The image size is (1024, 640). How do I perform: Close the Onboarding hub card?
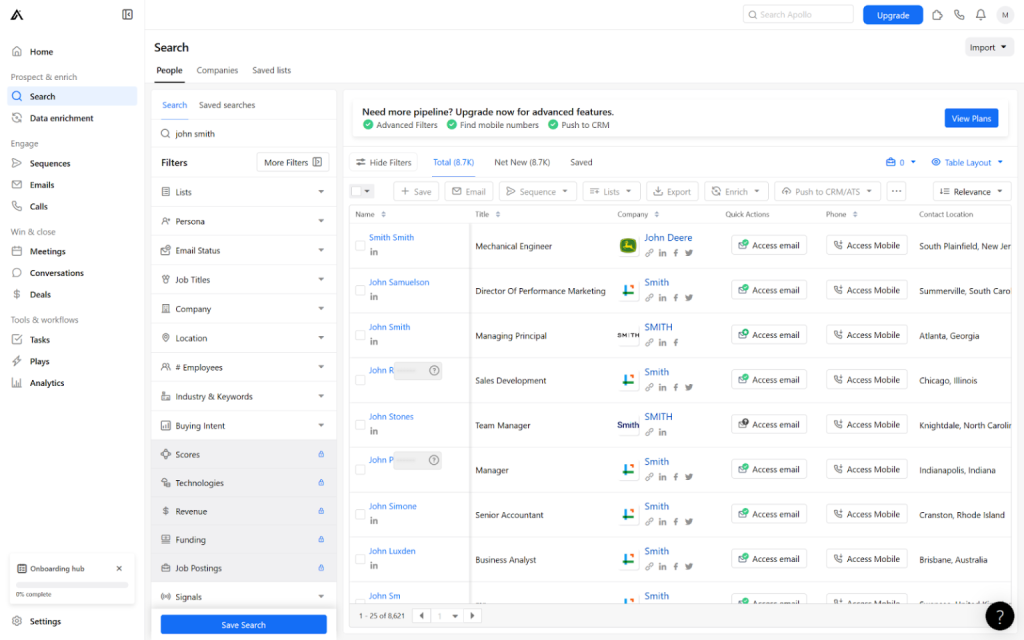click(x=119, y=568)
